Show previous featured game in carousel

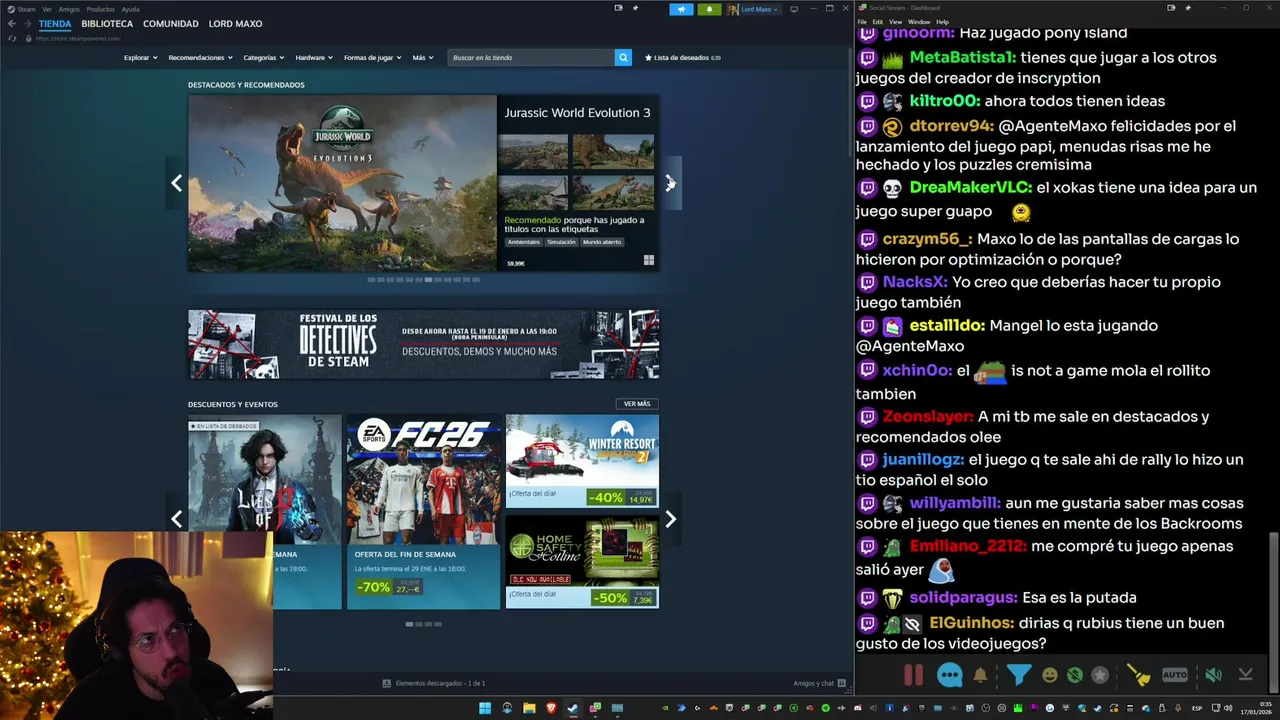176,183
